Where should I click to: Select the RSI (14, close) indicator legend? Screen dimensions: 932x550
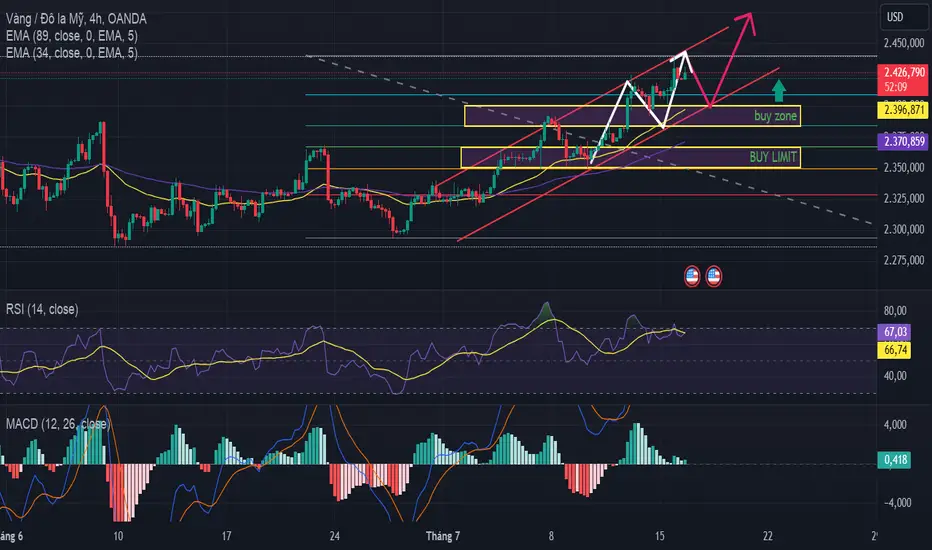click(42, 309)
